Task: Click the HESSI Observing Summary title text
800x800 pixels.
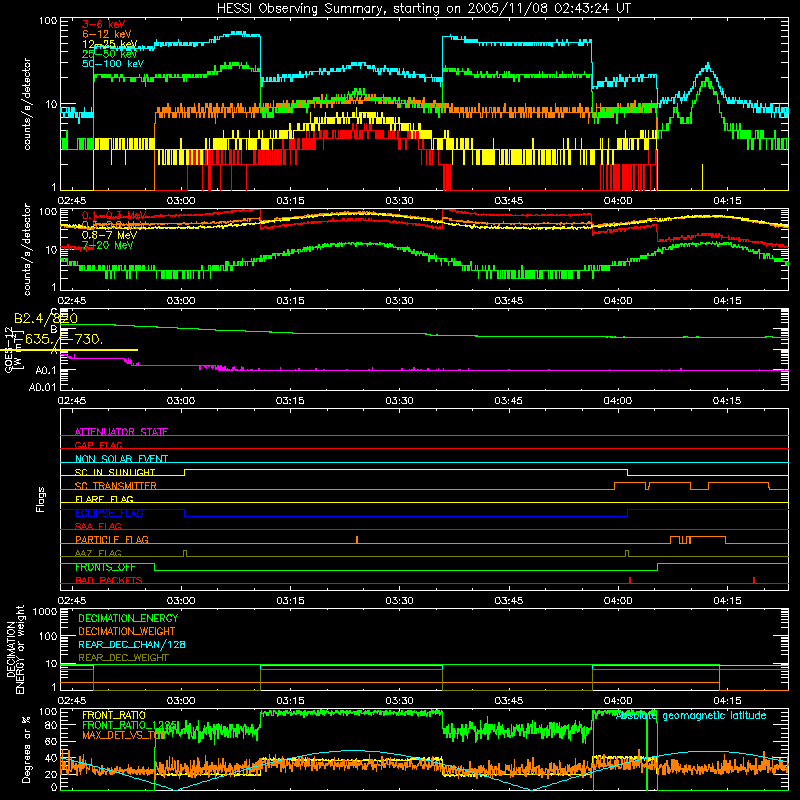Action: tap(424, 9)
